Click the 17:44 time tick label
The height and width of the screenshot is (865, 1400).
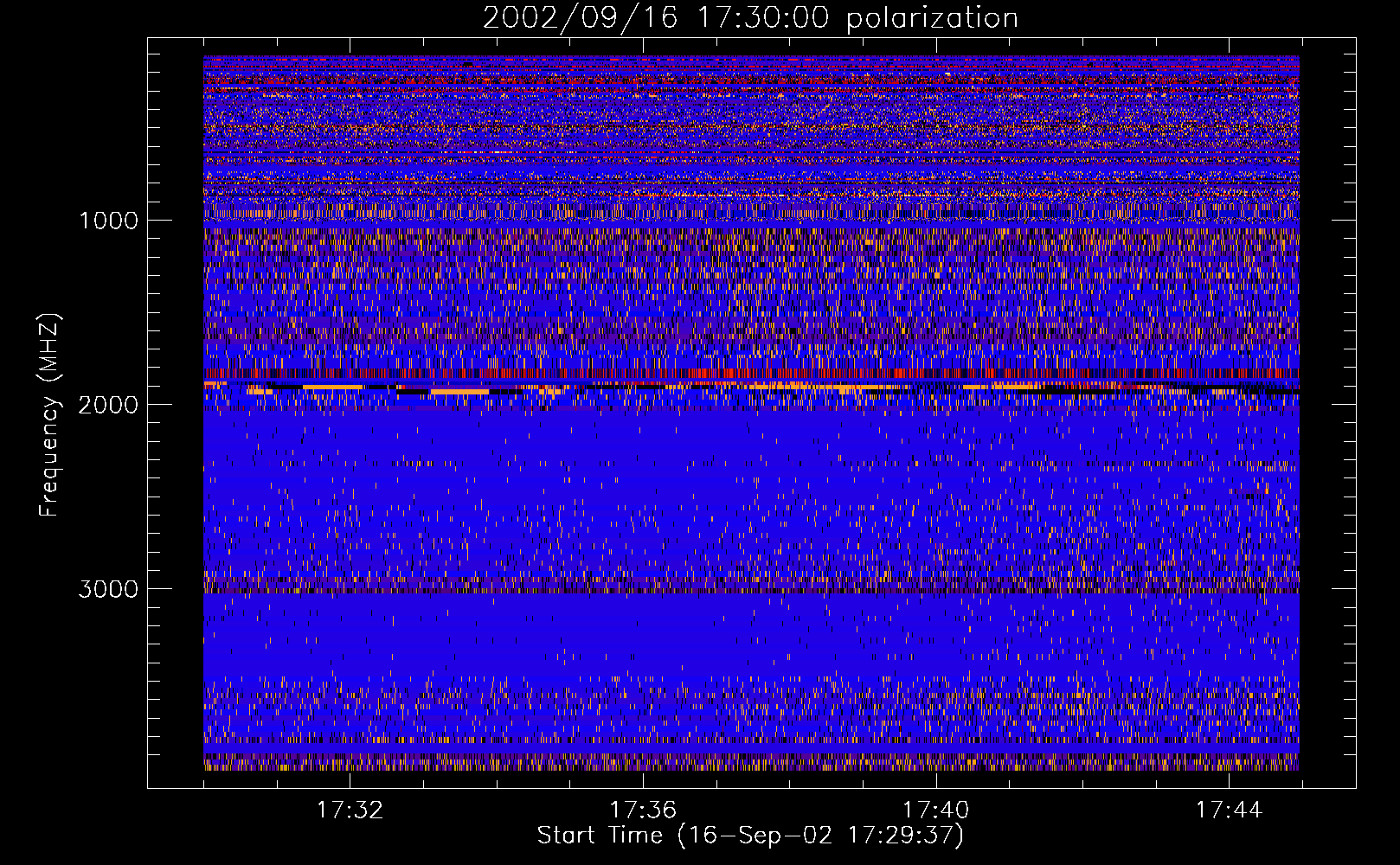(1229, 811)
